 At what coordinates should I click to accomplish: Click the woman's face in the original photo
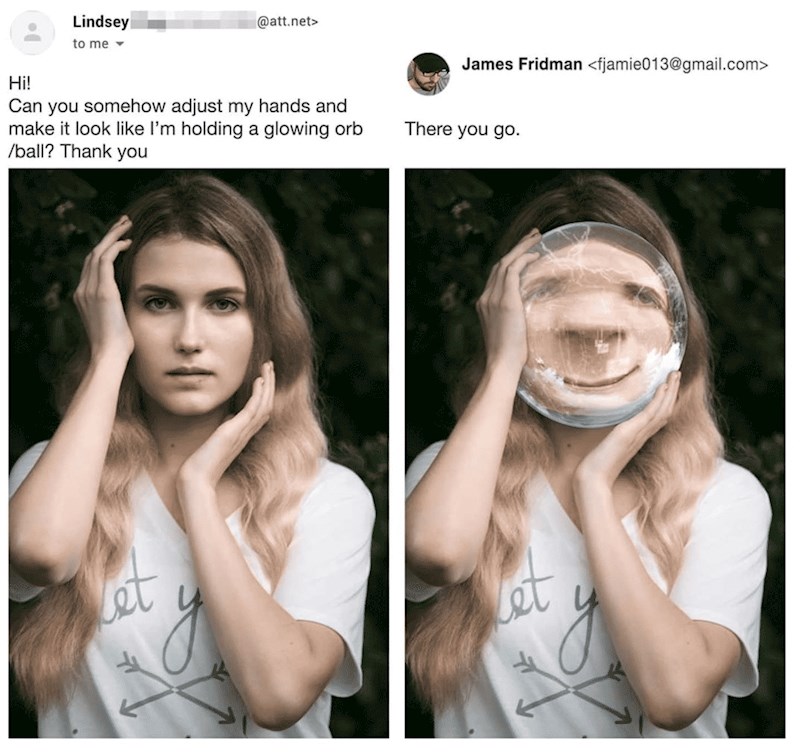point(194,312)
